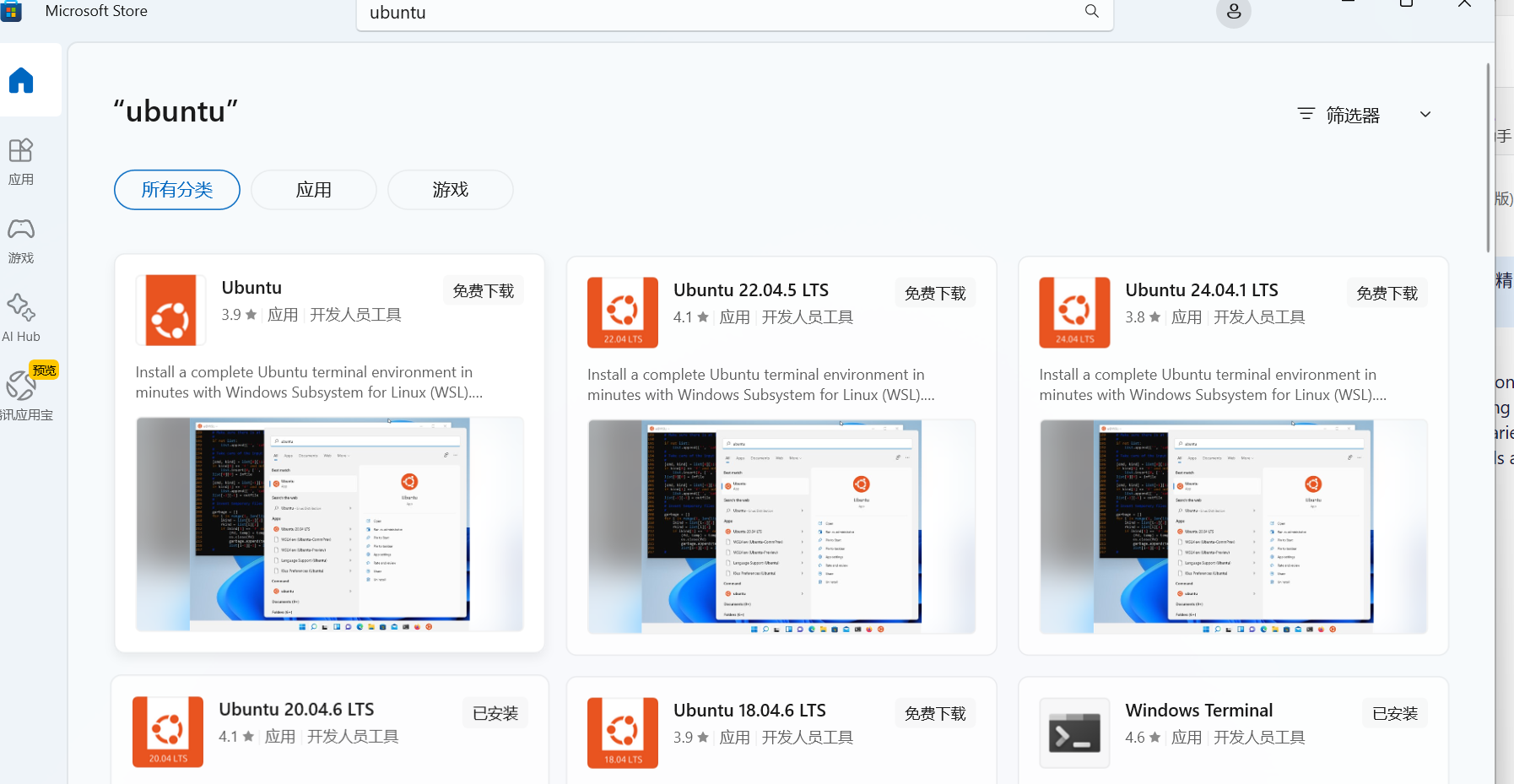Open the user account profile icon
This screenshot has width=1514, height=784.
click(1233, 12)
